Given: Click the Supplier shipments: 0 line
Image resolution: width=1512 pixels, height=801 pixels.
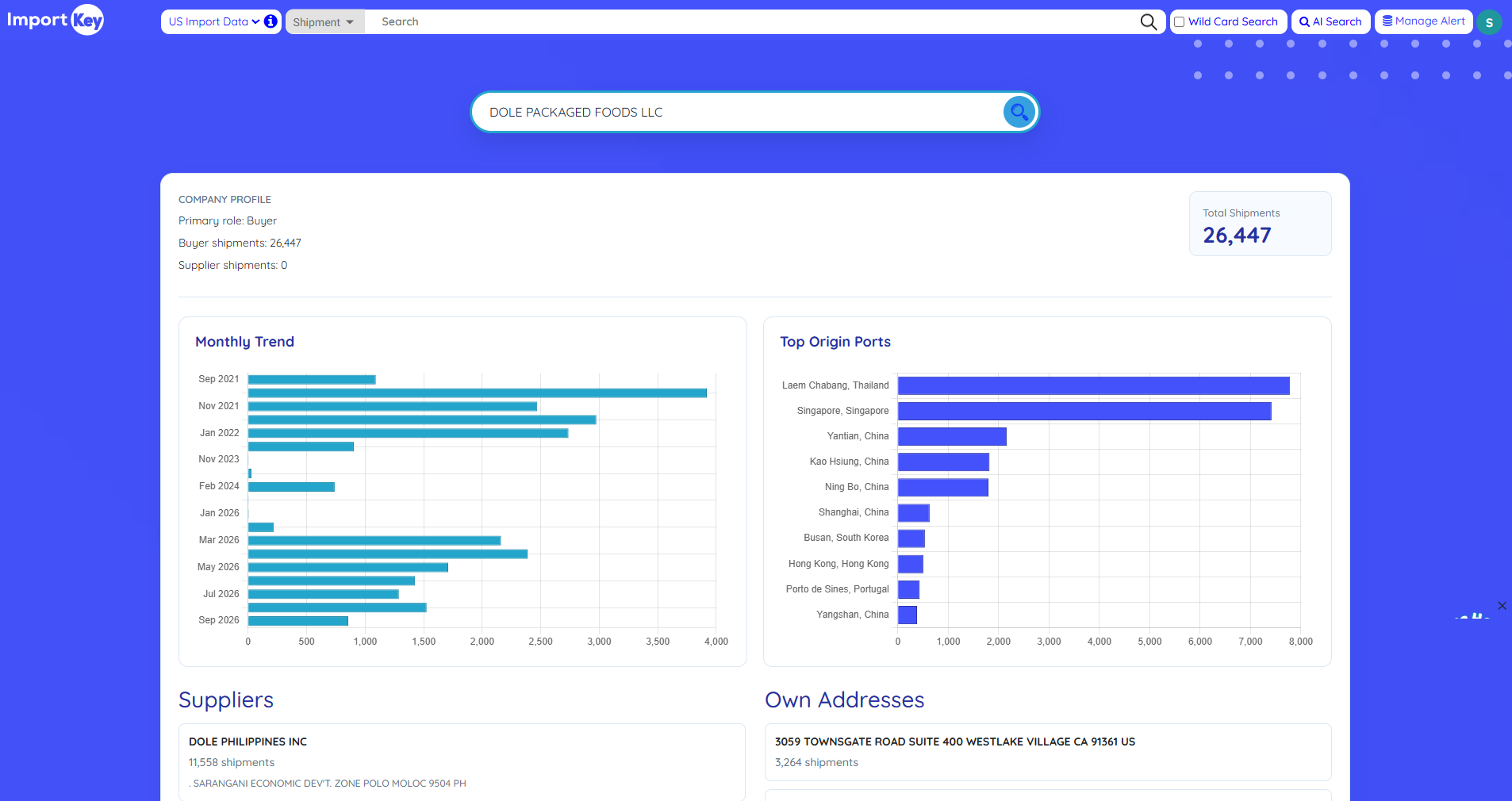Looking at the screenshot, I should point(232,265).
